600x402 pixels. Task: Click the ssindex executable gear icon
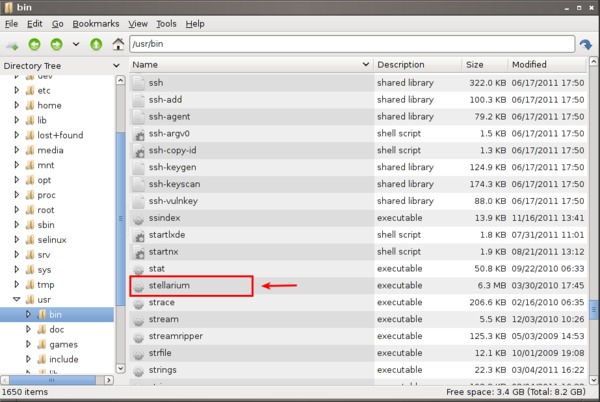(x=139, y=218)
